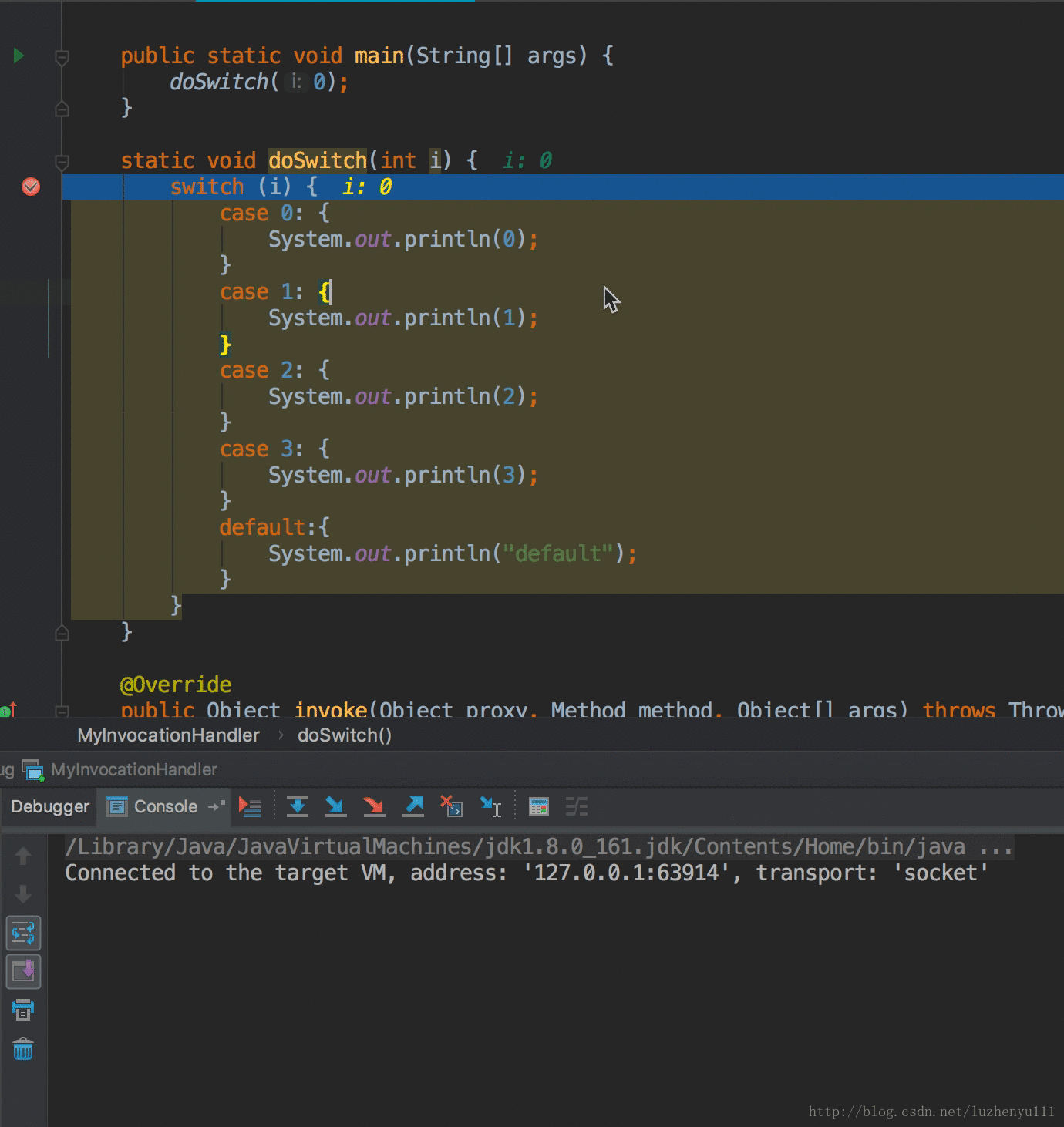Click the Run to Cursor icon
The height and width of the screenshot is (1127, 1064).
click(x=490, y=807)
